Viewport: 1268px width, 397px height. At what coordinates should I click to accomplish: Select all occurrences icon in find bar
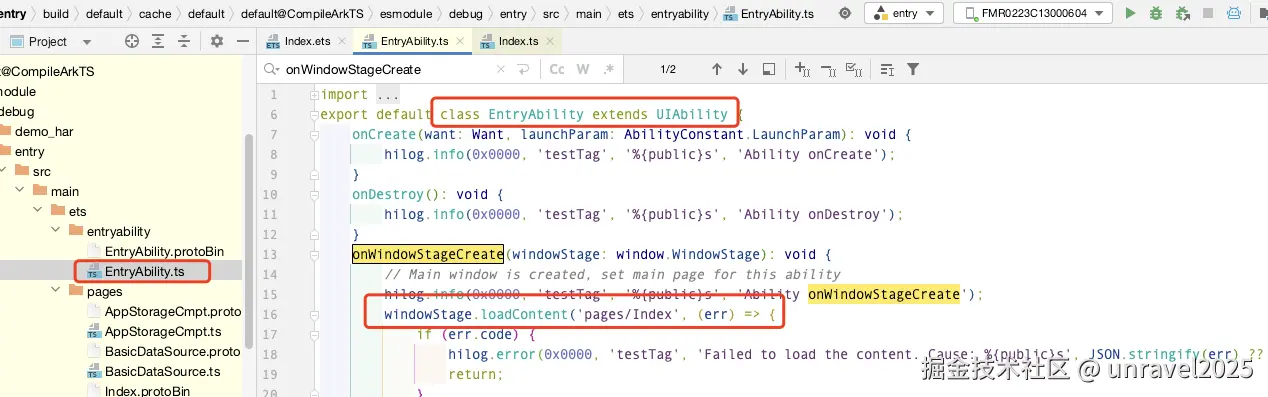point(854,69)
